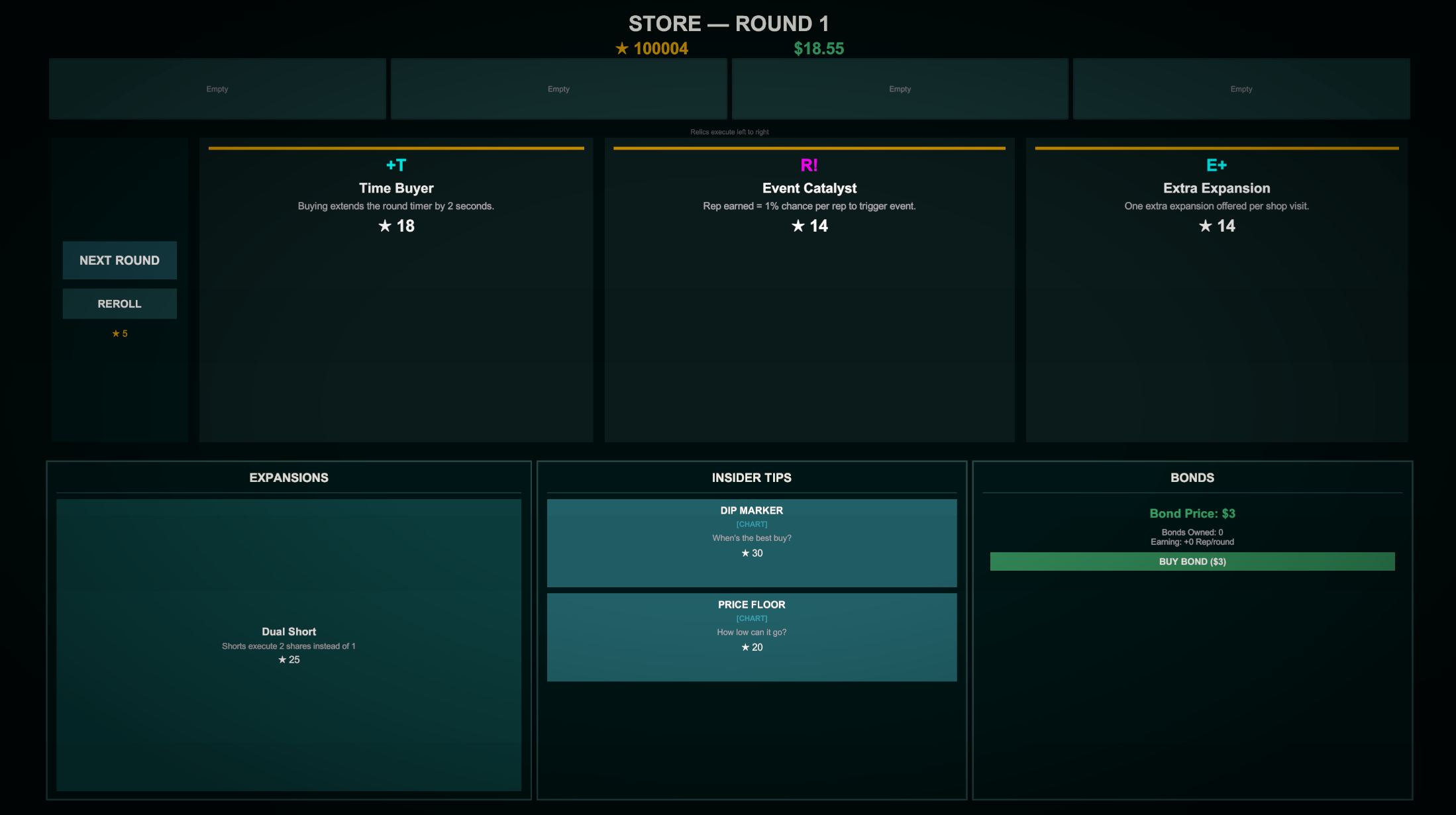Click the Time Buyer relic card title
Image resolution: width=1456 pixels, height=815 pixels.
[396, 188]
